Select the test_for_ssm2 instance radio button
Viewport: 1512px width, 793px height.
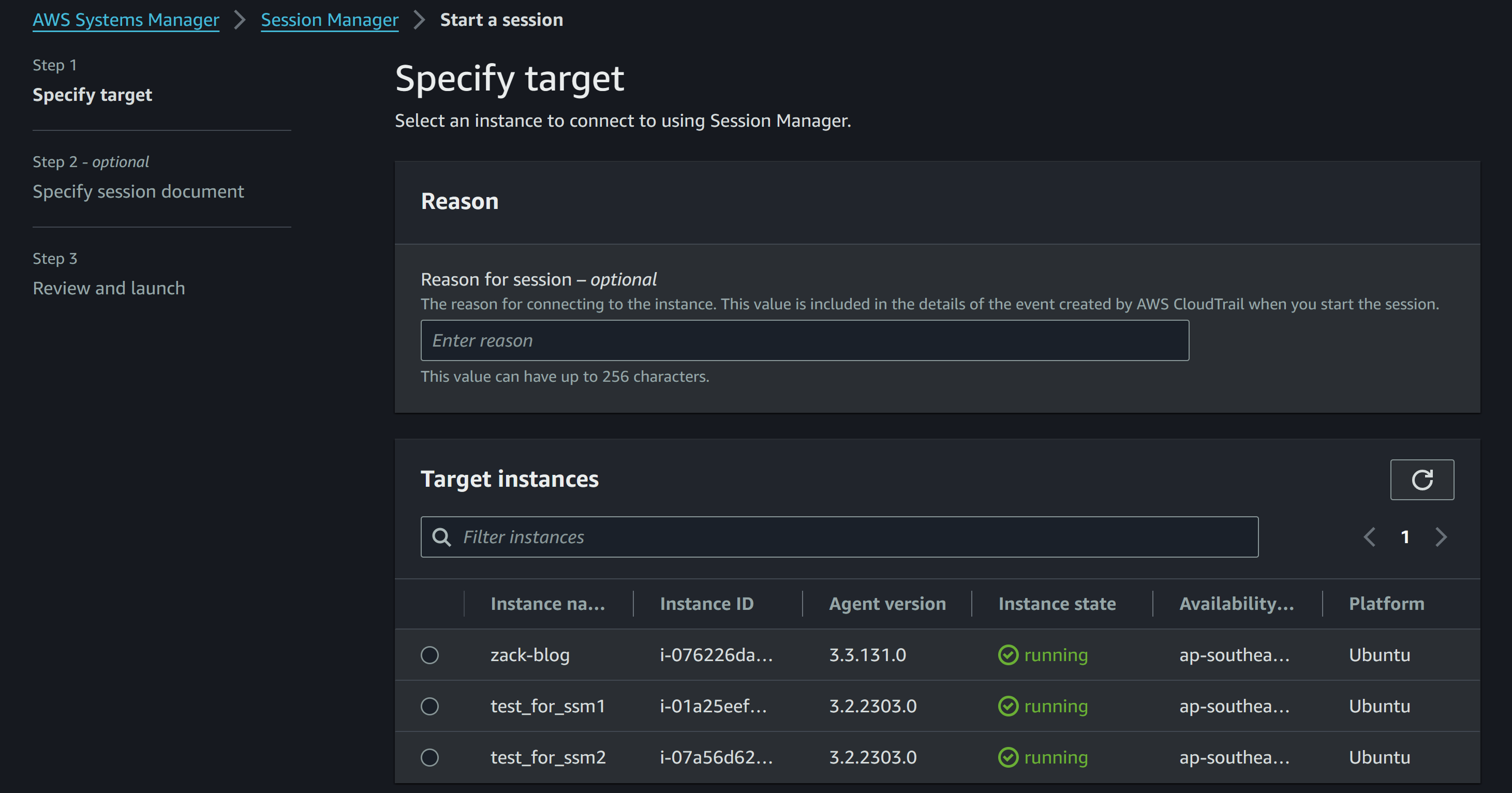(x=429, y=757)
